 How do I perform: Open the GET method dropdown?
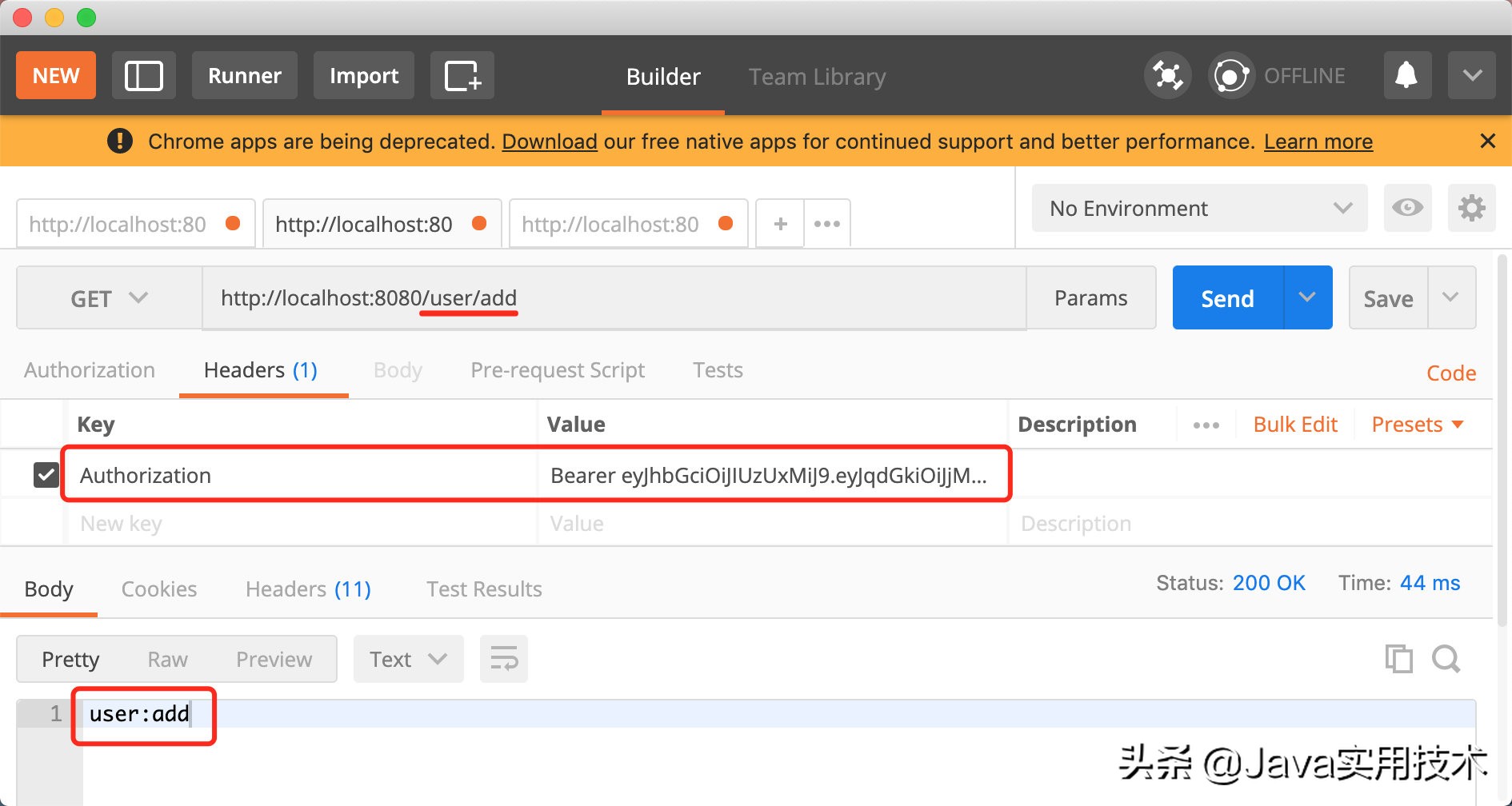pyautogui.click(x=109, y=298)
